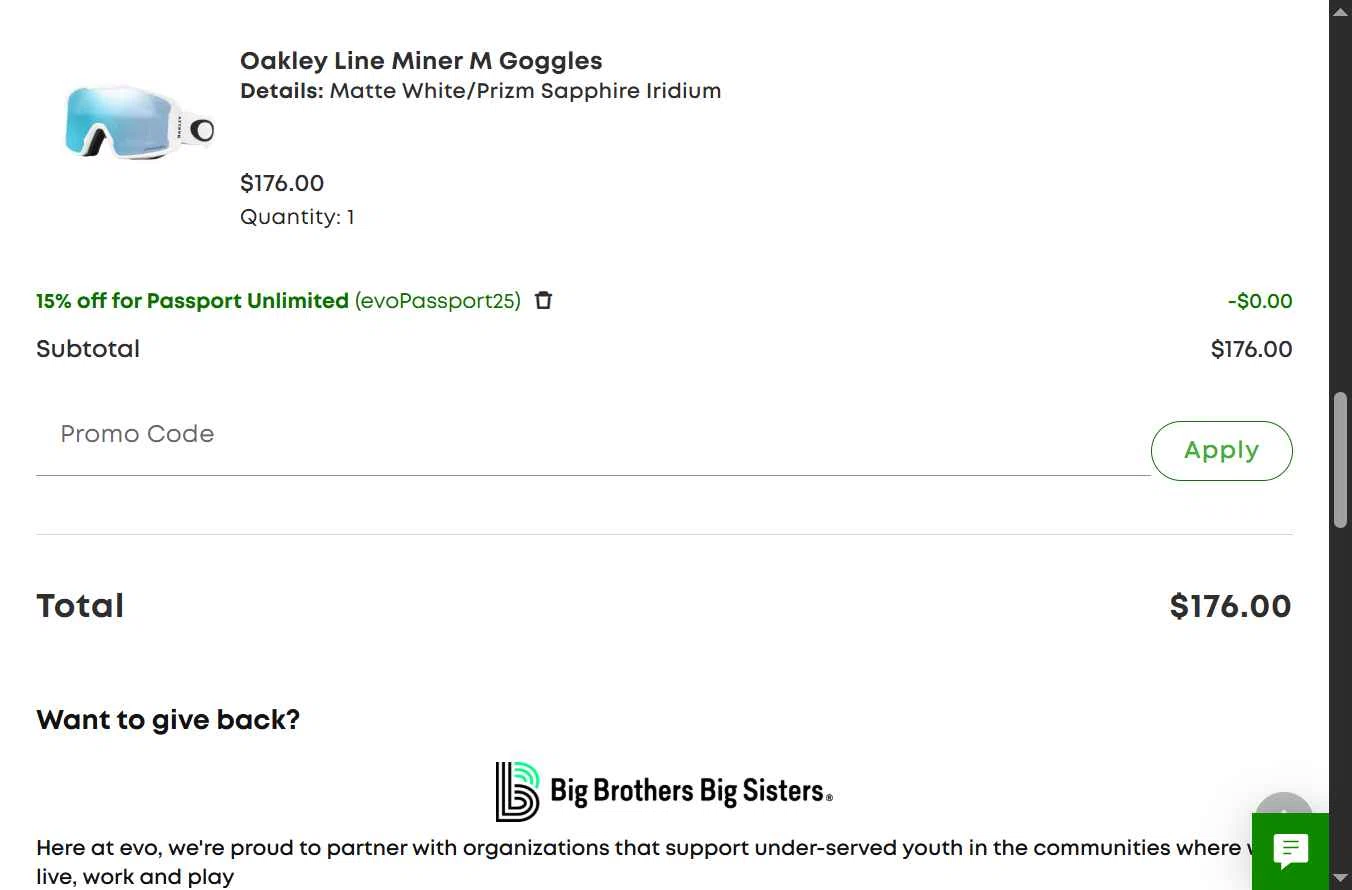1352x890 pixels.
Task: Focus the Promo Code input field
Action: tap(592, 435)
